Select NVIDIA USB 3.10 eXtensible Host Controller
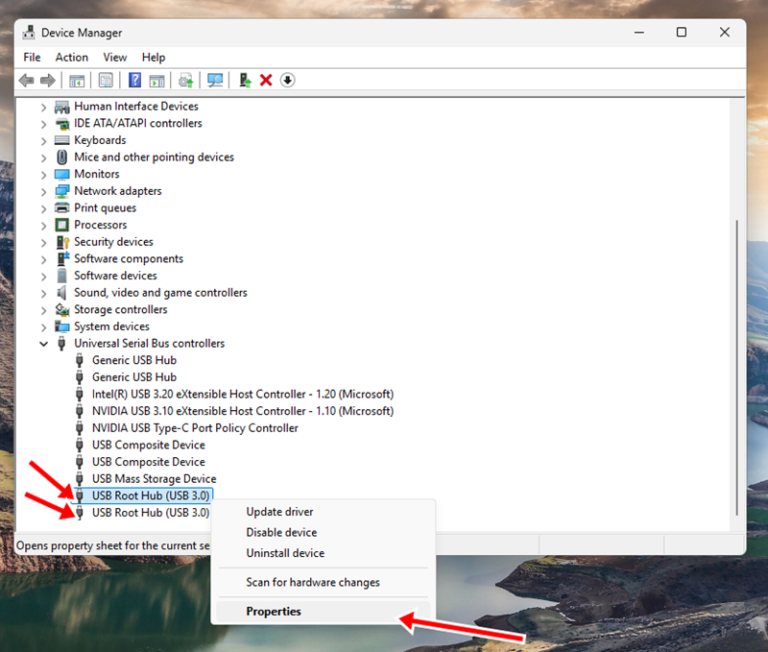This screenshot has width=768, height=652. point(242,411)
